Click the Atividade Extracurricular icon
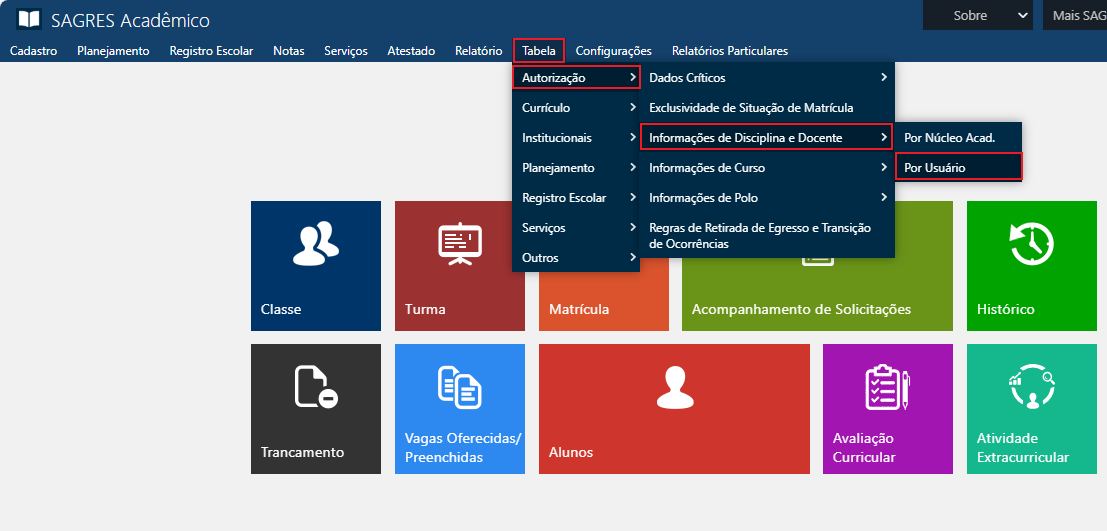 pyautogui.click(x=1031, y=387)
